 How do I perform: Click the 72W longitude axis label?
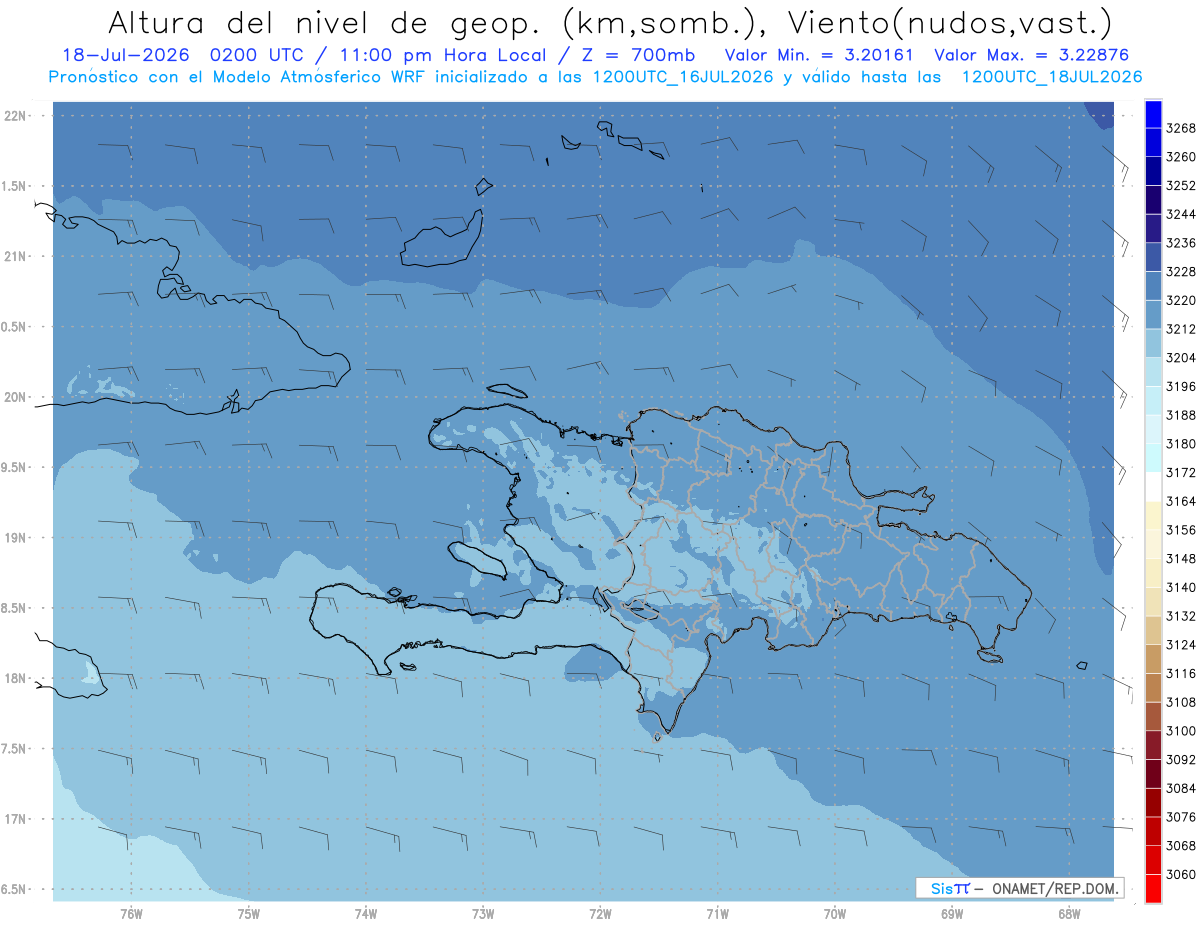pos(600,914)
